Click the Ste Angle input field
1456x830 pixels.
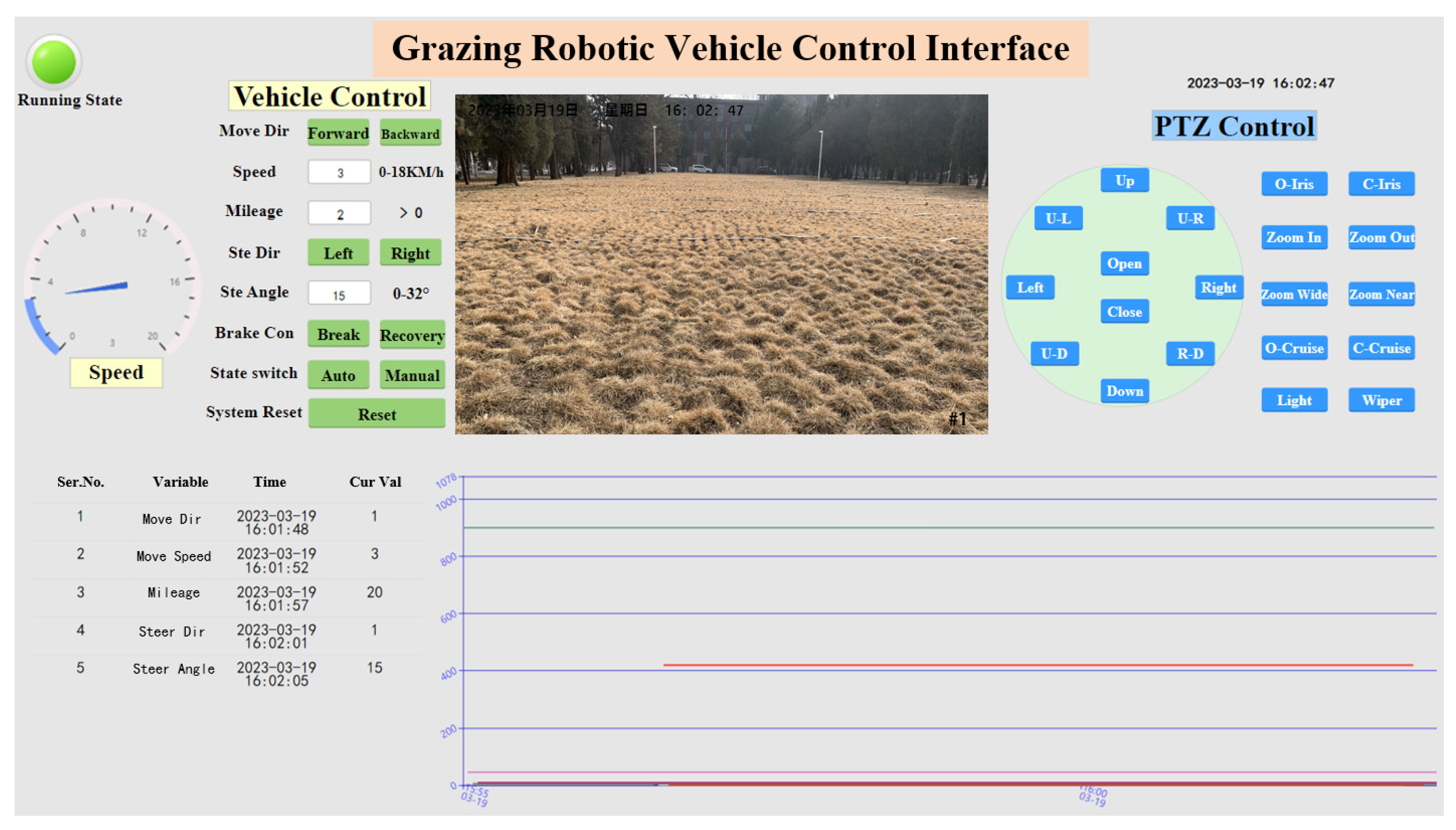[x=339, y=294]
